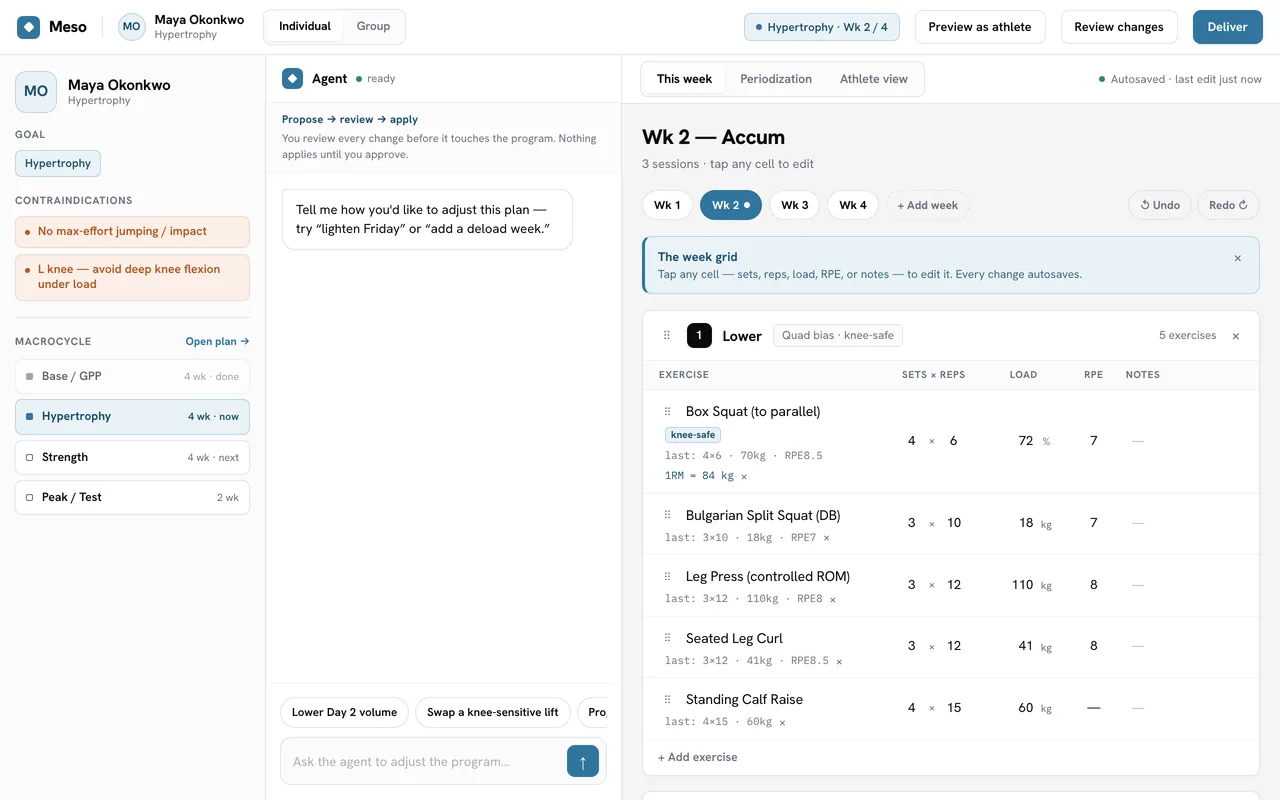Image resolution: width=1280 pixels, height=800 pixels.
Task: Click Hypertrophy Wk 2 / 4 status pill
Action: coord(822,27)
